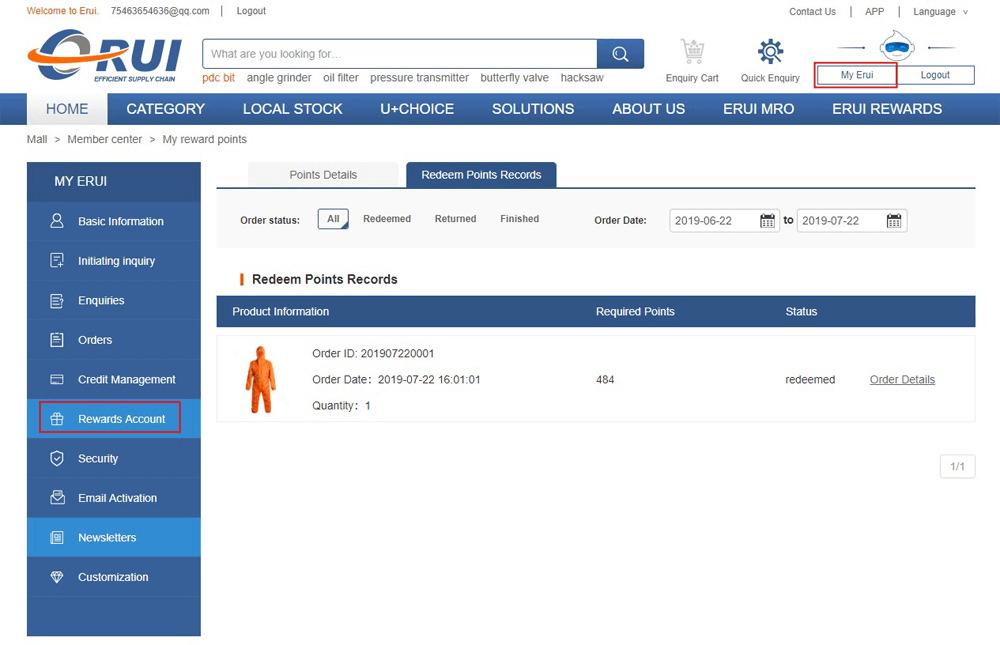
Task: Open the APP link
Action: 874,11
